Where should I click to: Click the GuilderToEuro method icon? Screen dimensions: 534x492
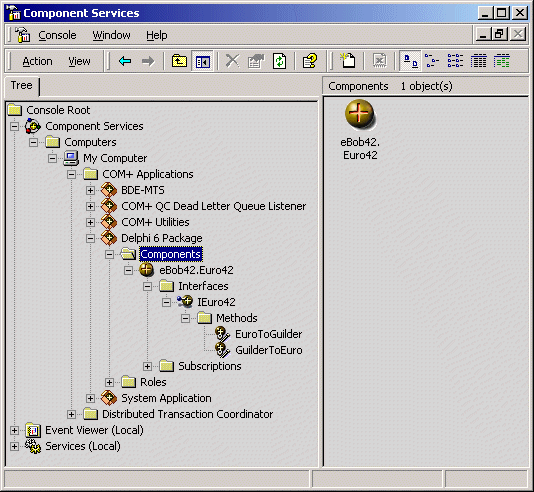[x=223, y=350]
